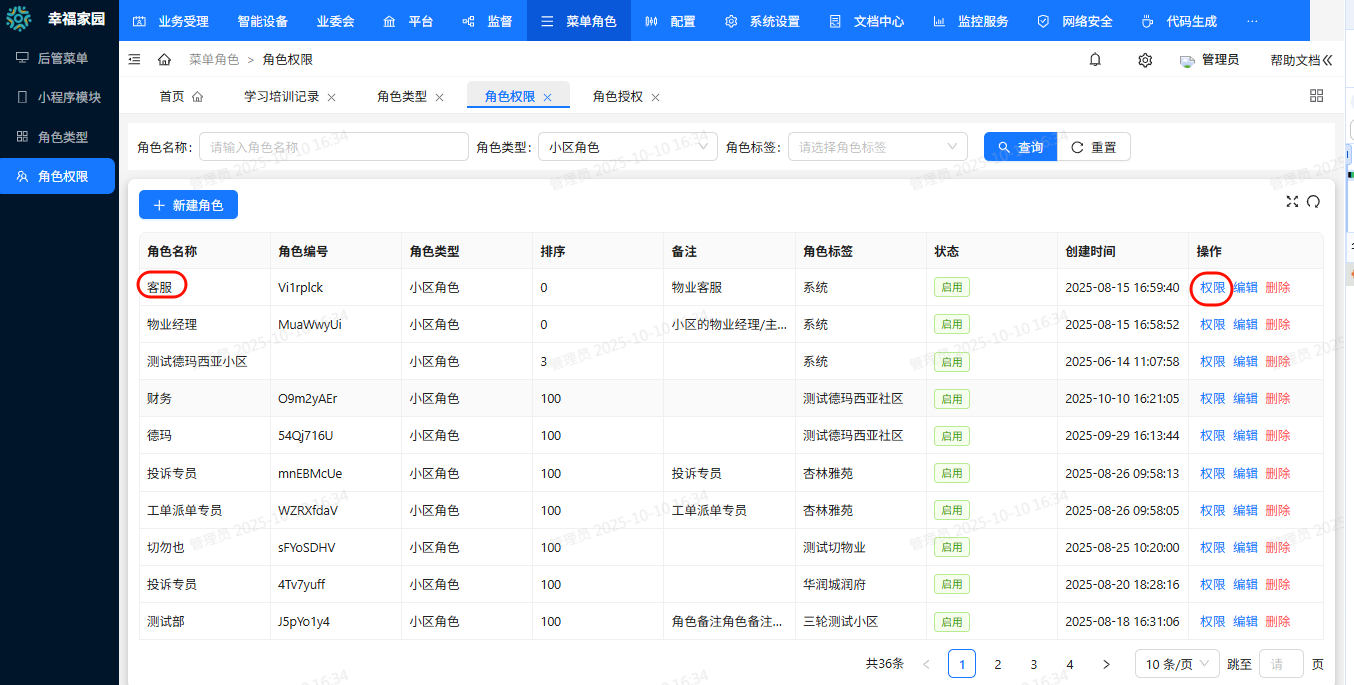Viewport: 1354px width, 685px height.
Task: Collapse sidebar with menu fold icon
Action: [x=135, y=60]
